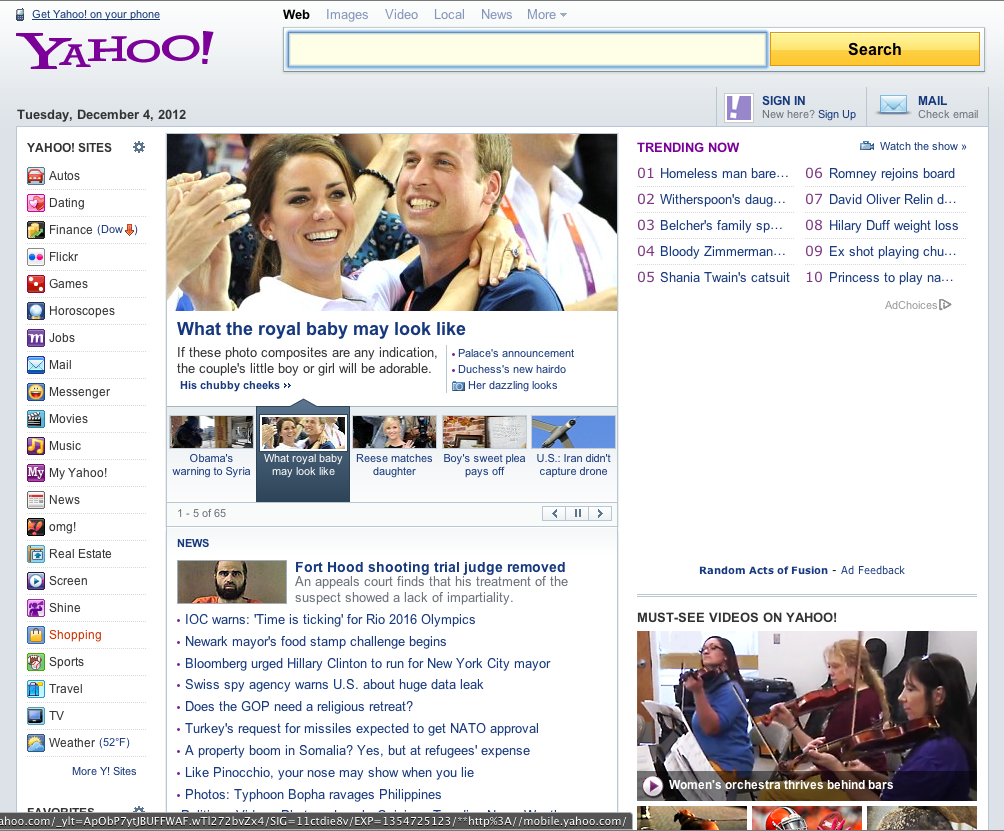Open Sports from the sidebar list
Screen dimensions: 1004x831
(67, 661)
